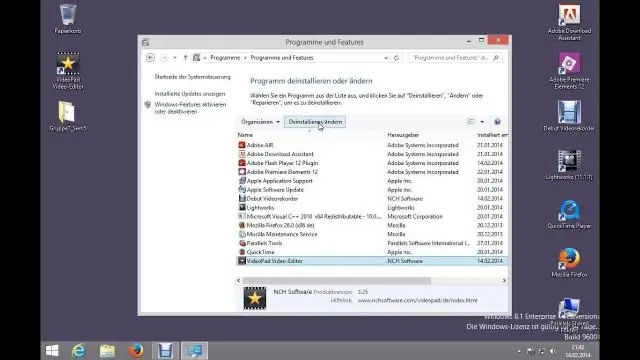The height and width of the screenshot is (360, 640).
Task: Select Mozilla Firefox desktop icon
Action: pos(569,263)
